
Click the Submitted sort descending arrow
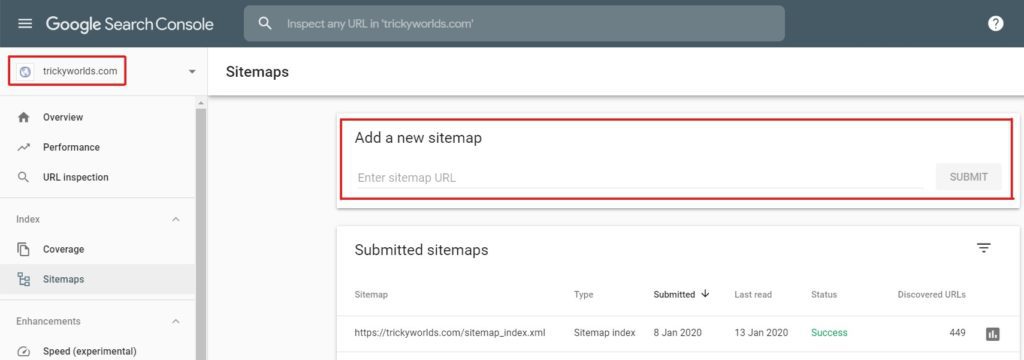(x=705, y=294)
